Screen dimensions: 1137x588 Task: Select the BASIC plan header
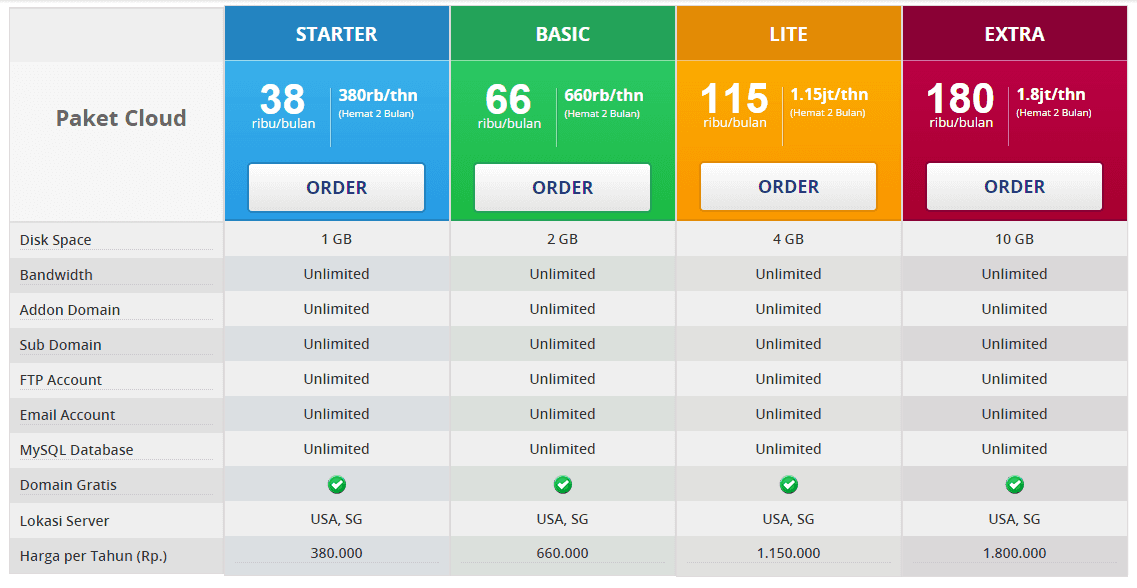click(x=563, y=33)
